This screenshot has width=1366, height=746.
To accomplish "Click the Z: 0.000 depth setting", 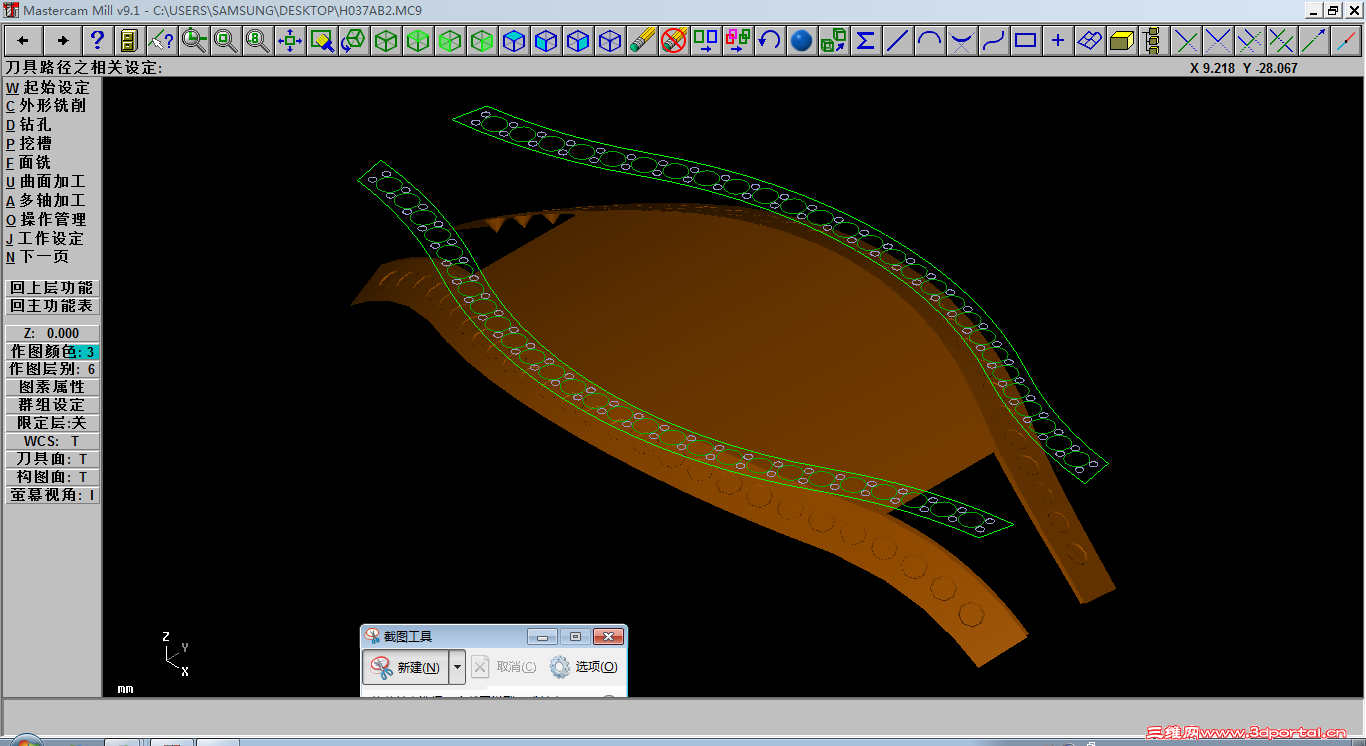I will (52, 333).
